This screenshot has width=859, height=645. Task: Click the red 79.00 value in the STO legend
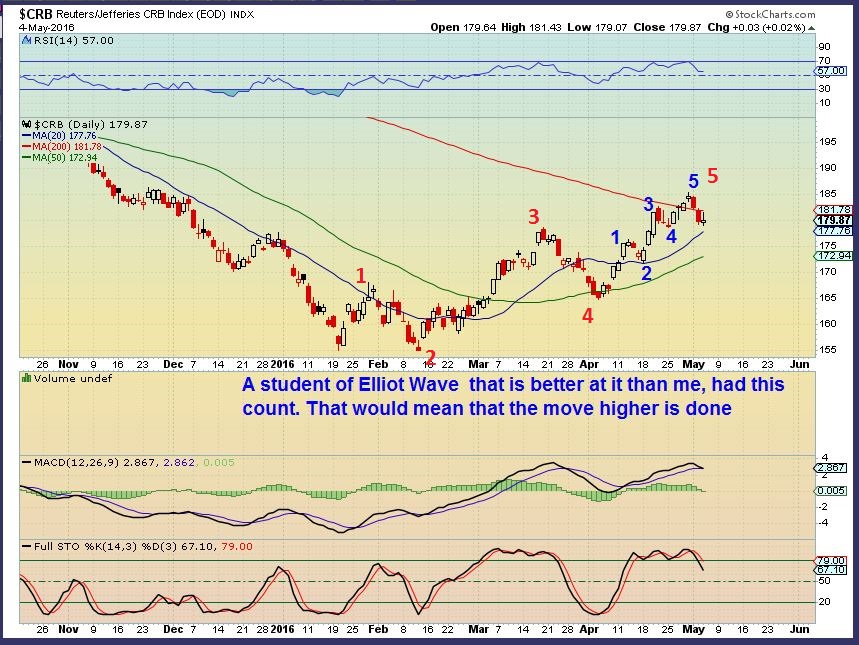236,546
